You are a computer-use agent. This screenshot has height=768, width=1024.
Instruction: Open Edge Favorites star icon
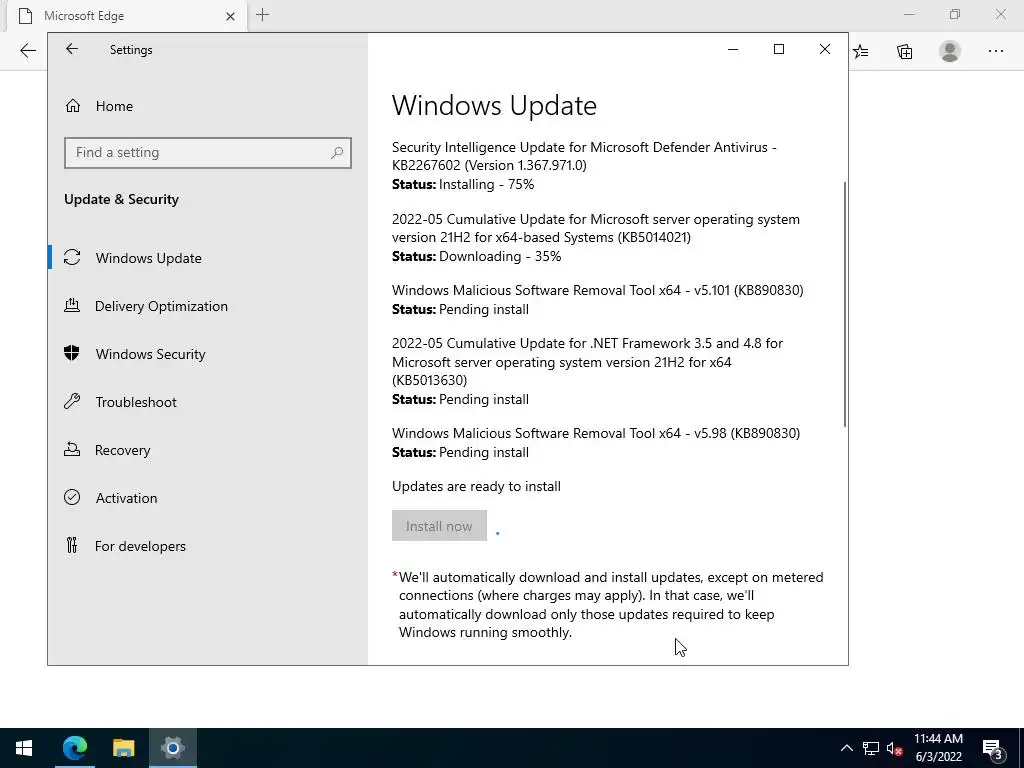[861, 51]
